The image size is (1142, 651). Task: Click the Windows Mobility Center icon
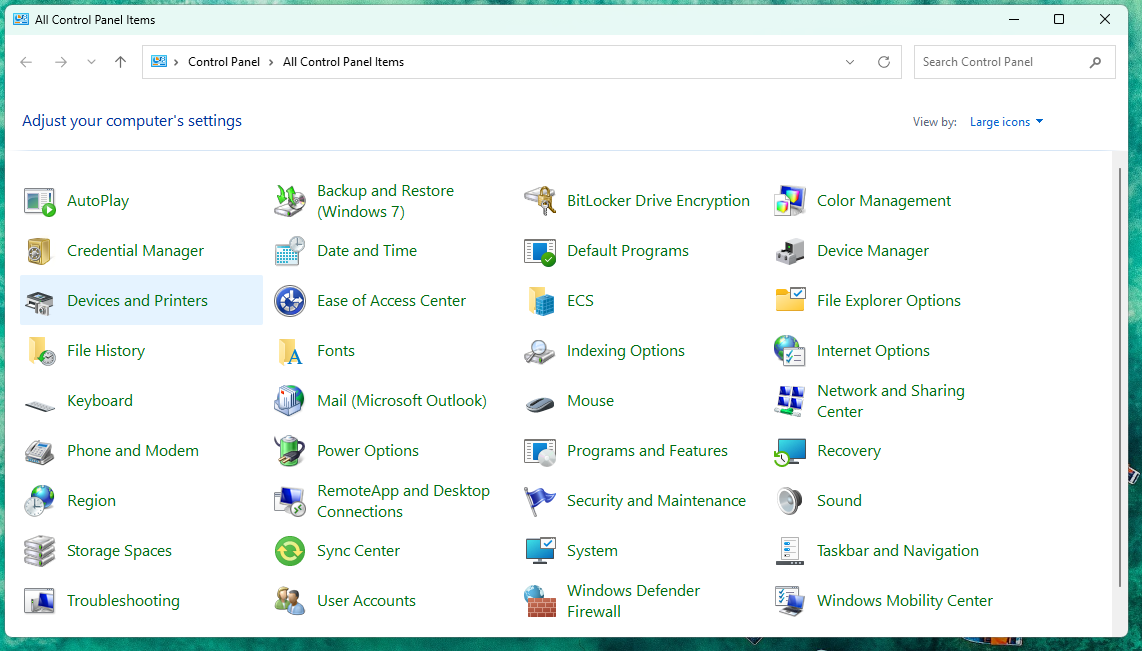[789, 601]
